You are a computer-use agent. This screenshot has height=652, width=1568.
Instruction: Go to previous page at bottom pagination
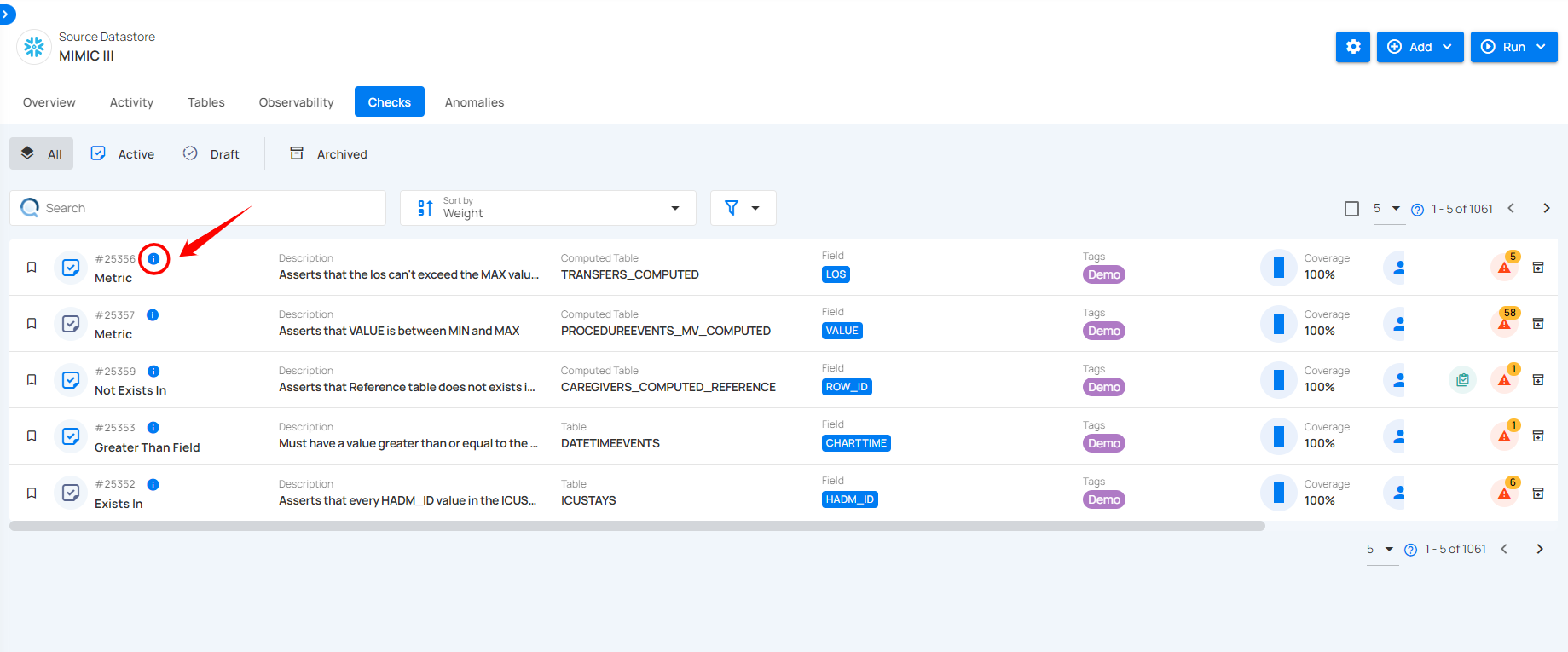[x=1504, y=549]
